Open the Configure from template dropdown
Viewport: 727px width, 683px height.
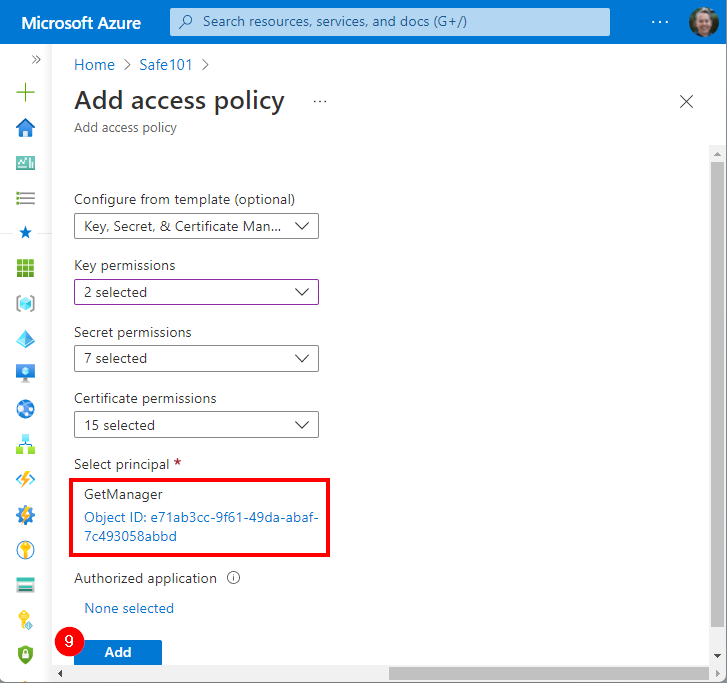(x=196, y=226)
